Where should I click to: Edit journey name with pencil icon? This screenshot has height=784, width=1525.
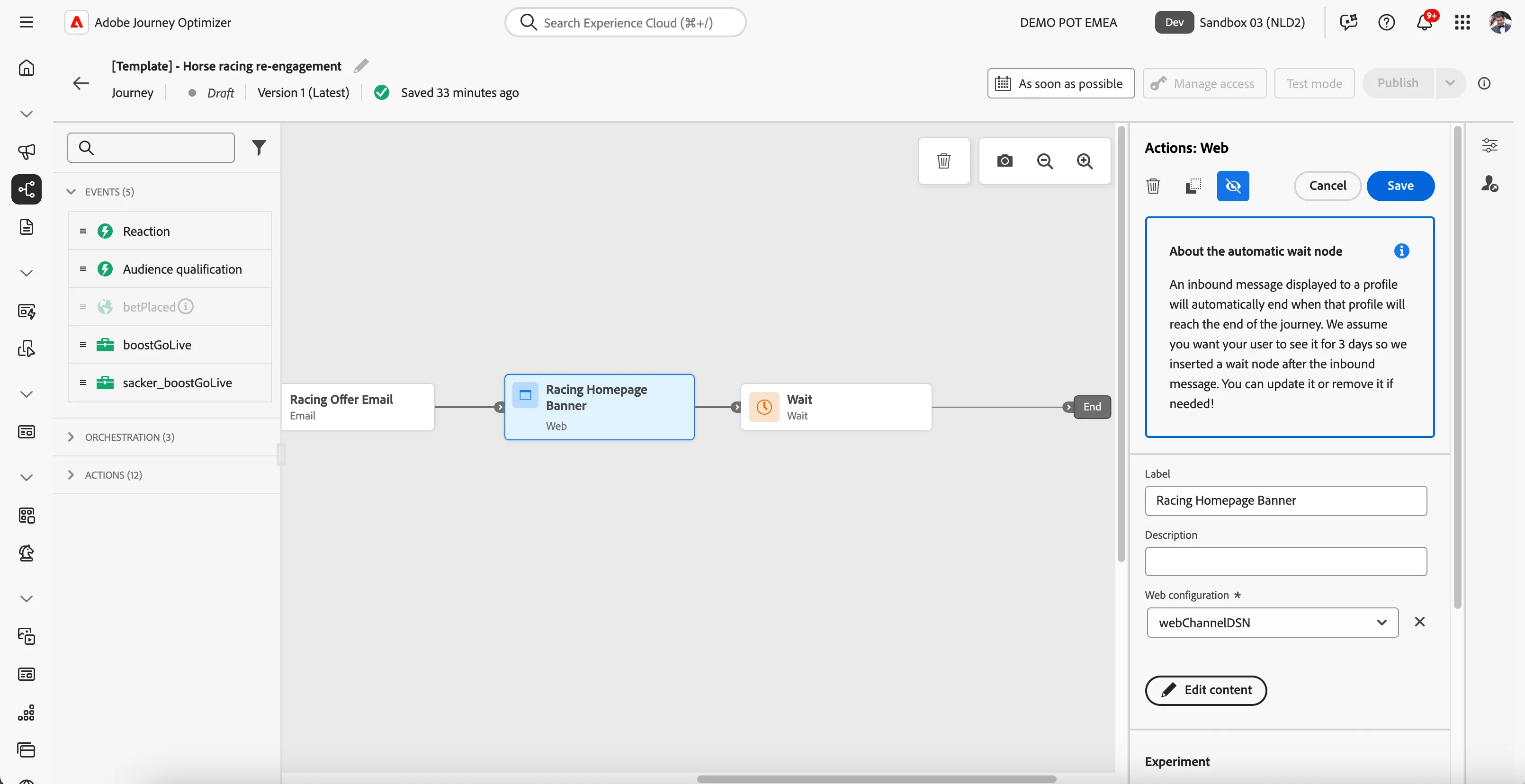click(x=361, y=66)
